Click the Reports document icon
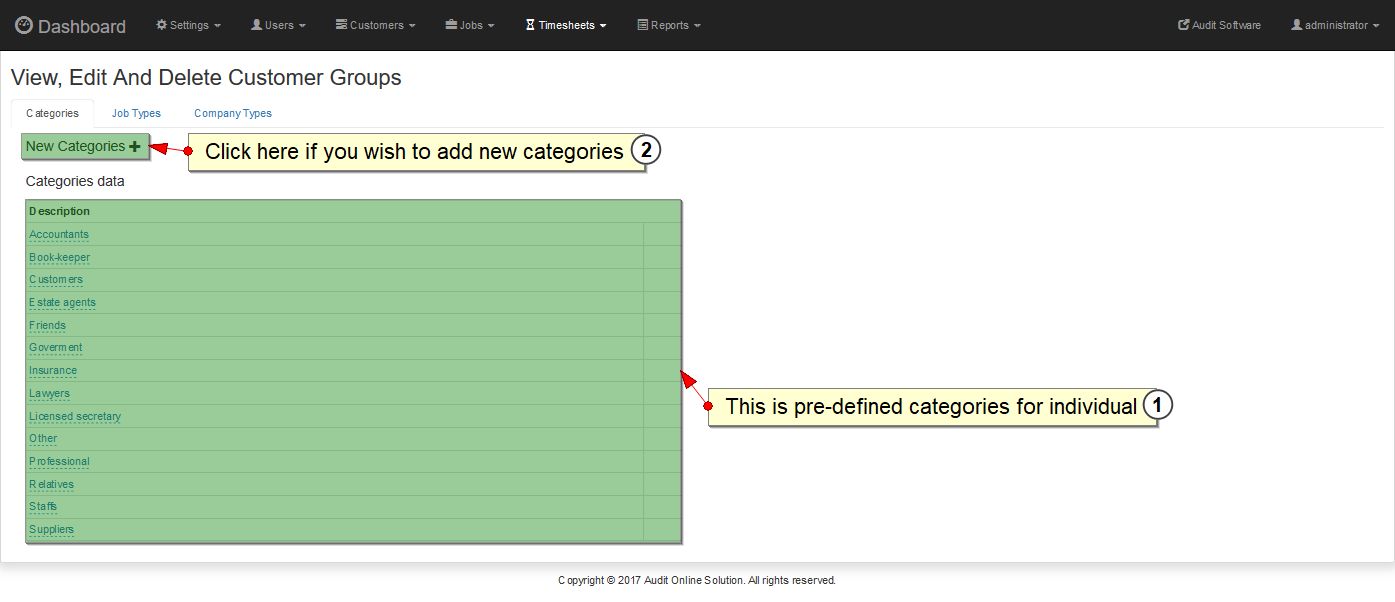Screen dimensions: 1395x602 click(642, 25)
